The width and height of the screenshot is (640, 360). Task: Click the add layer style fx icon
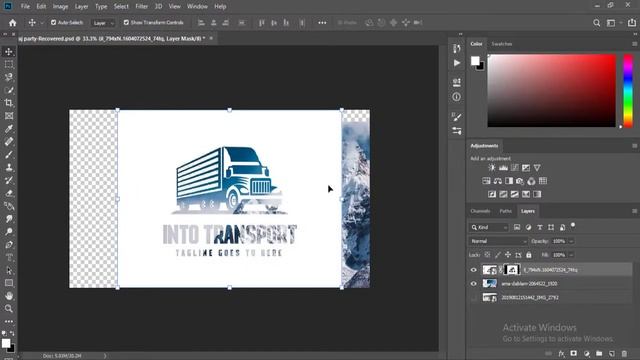561,353
